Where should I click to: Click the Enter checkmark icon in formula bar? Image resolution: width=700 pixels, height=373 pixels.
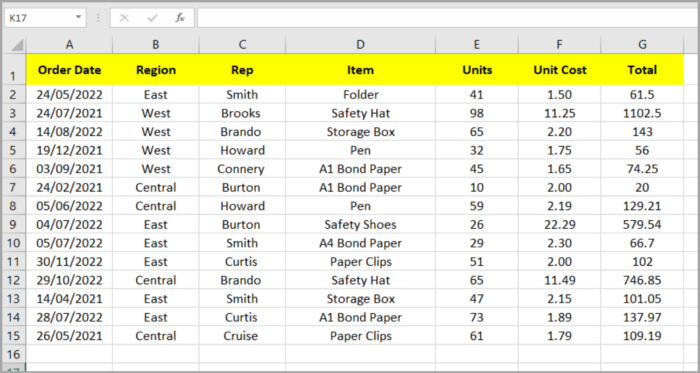pos(152,18)
